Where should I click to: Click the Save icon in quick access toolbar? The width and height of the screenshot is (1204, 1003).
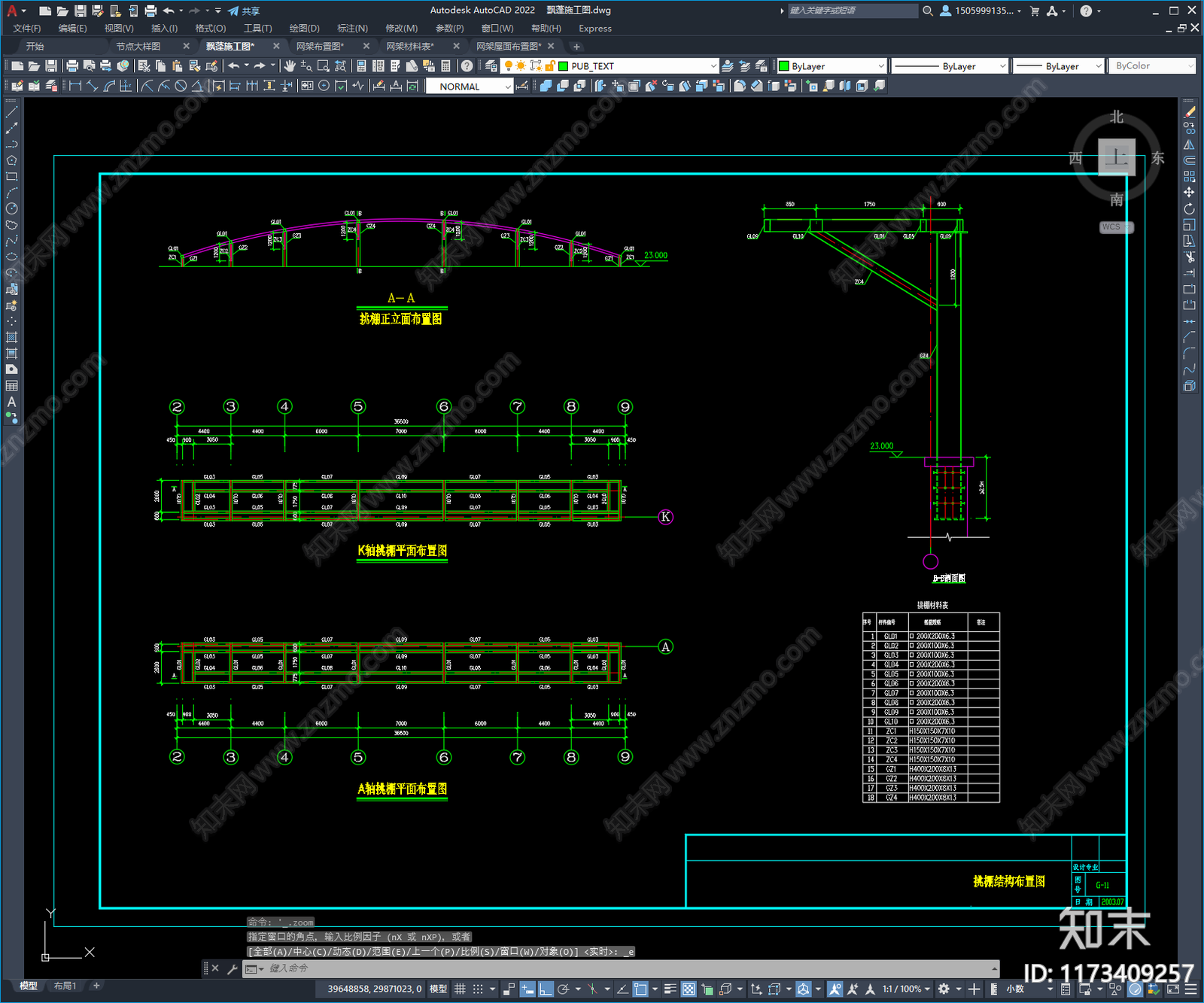point(81,11)
